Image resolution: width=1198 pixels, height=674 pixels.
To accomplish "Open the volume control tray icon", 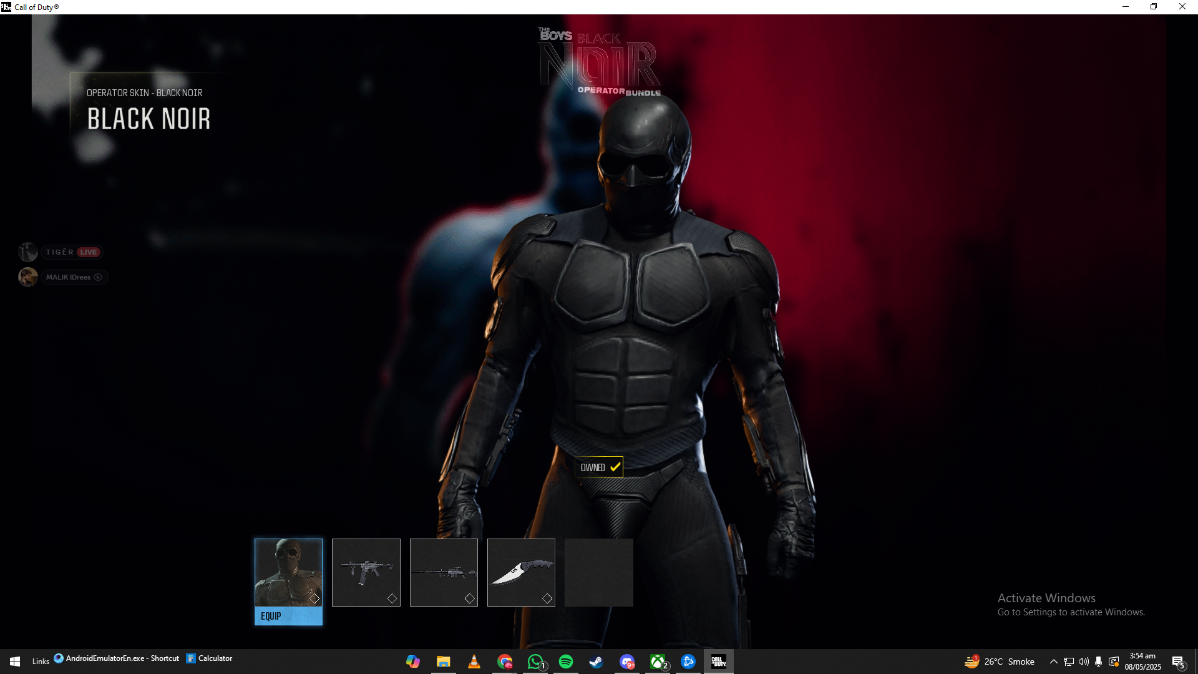I will tap(1084, 662).
